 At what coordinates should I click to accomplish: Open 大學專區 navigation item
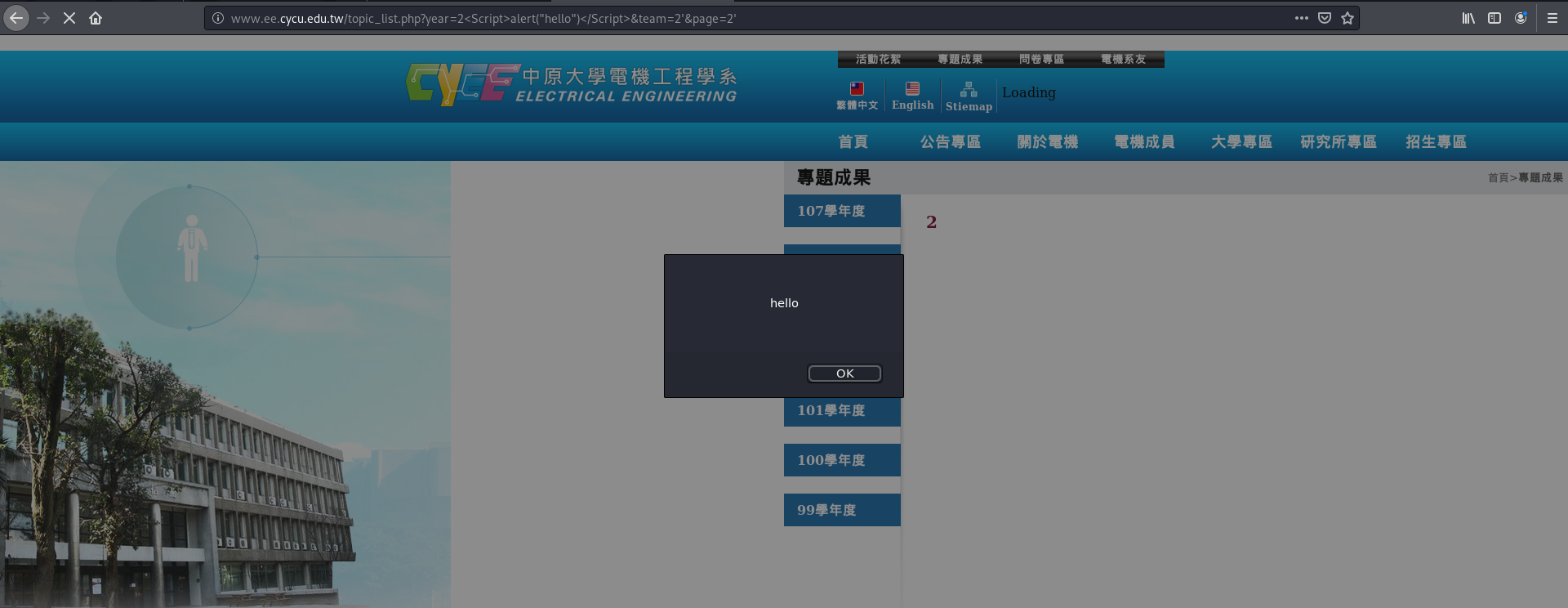point(1242,142)
